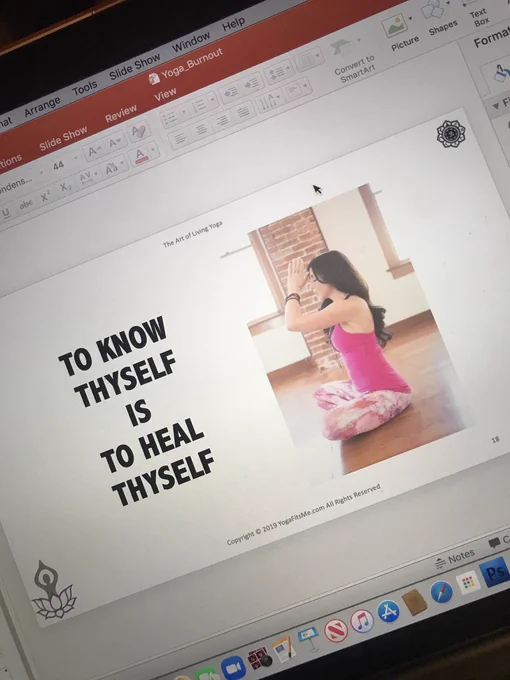The height and width of the screenshot is (680, 510).
Task: Open the Slide Show ribbon tab
Action: (63, 139)
